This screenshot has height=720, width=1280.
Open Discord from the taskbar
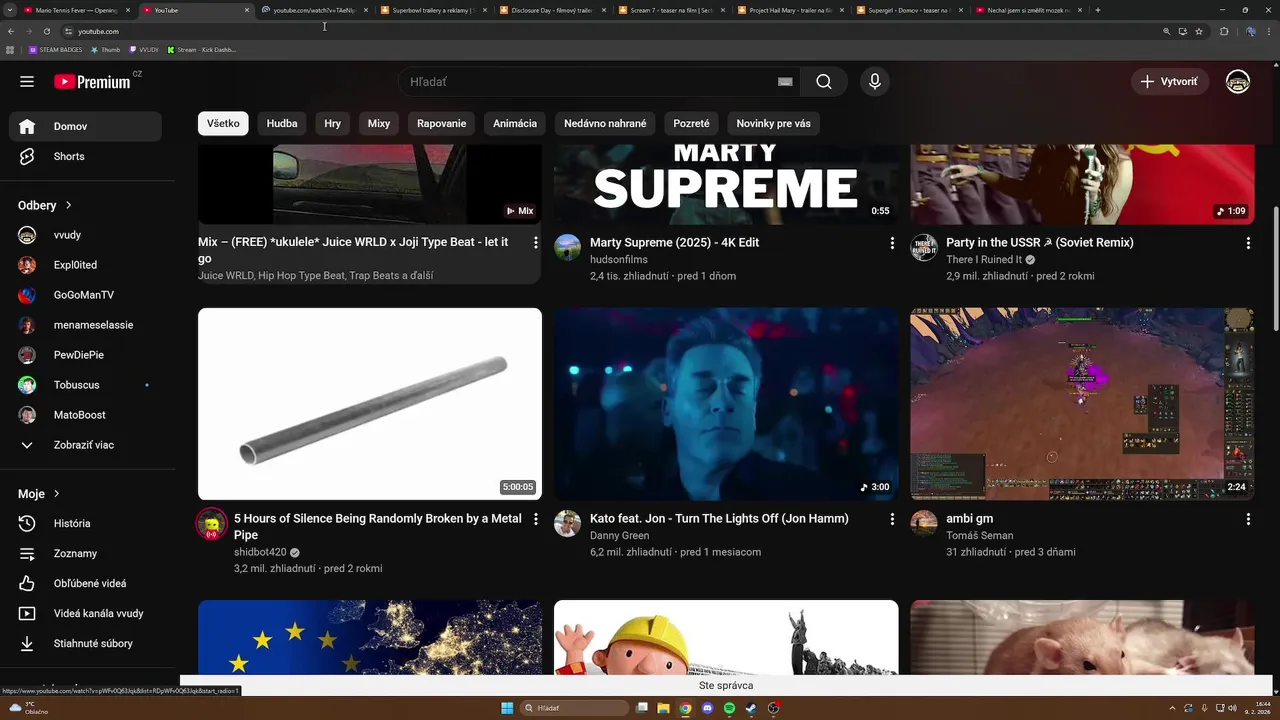tap(707, 708)
